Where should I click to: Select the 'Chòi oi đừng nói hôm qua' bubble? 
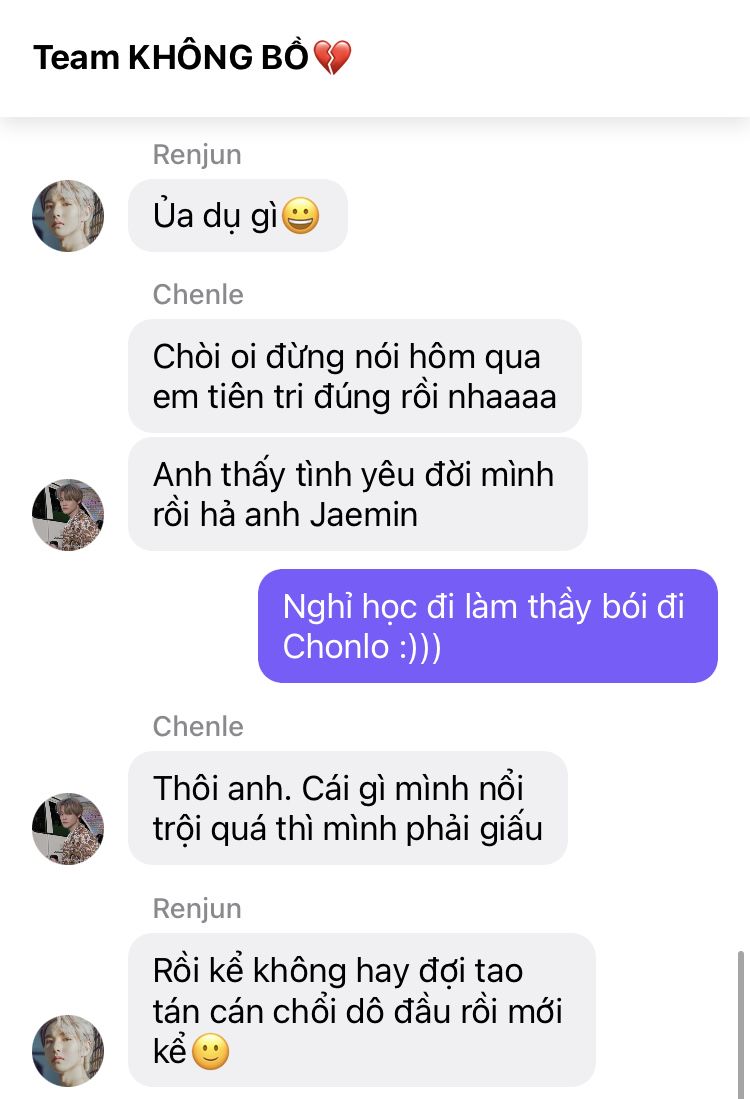point(355,376)
